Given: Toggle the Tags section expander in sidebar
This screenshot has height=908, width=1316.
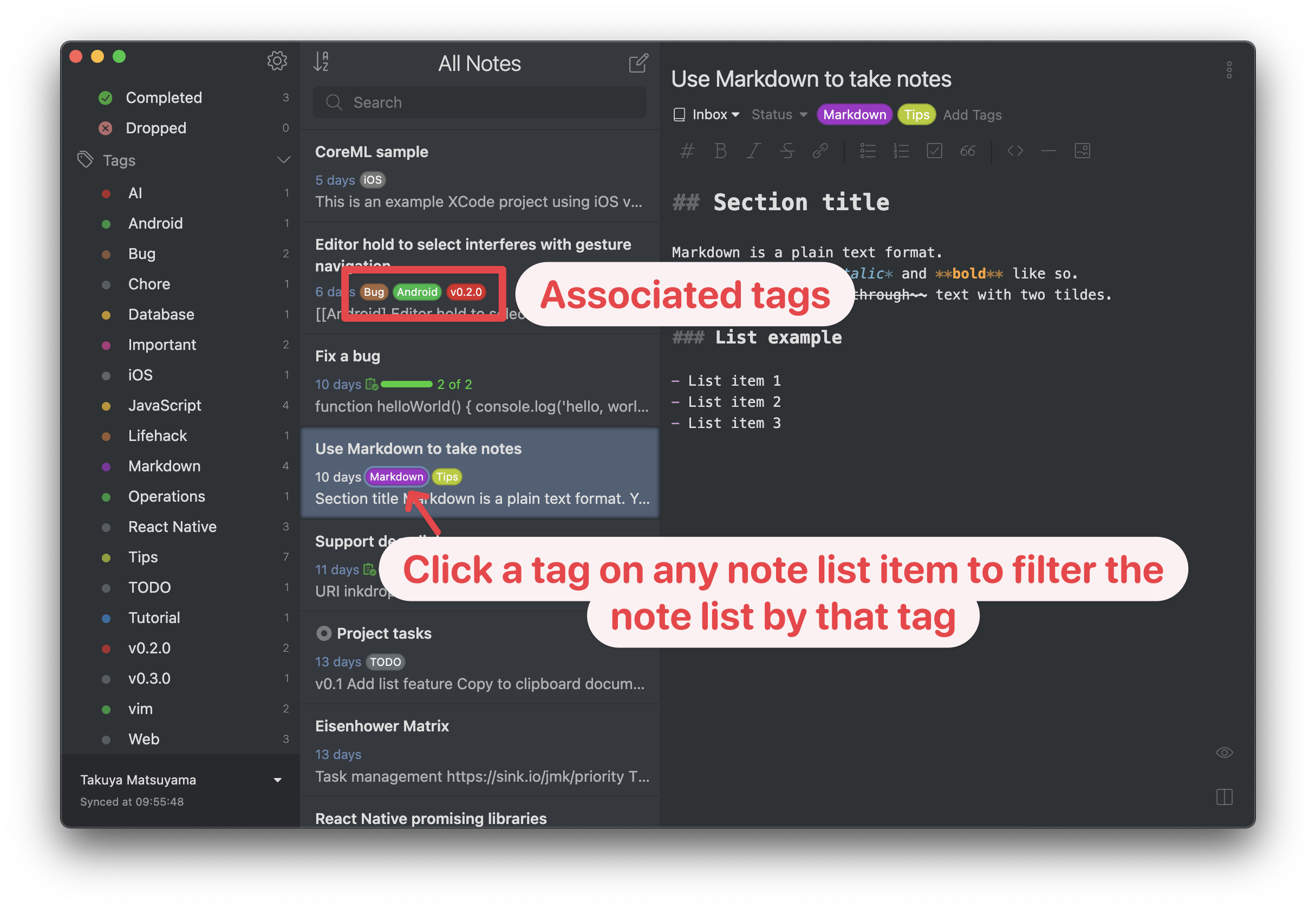Looking at the screenshot, I should [x=279, y=159].
